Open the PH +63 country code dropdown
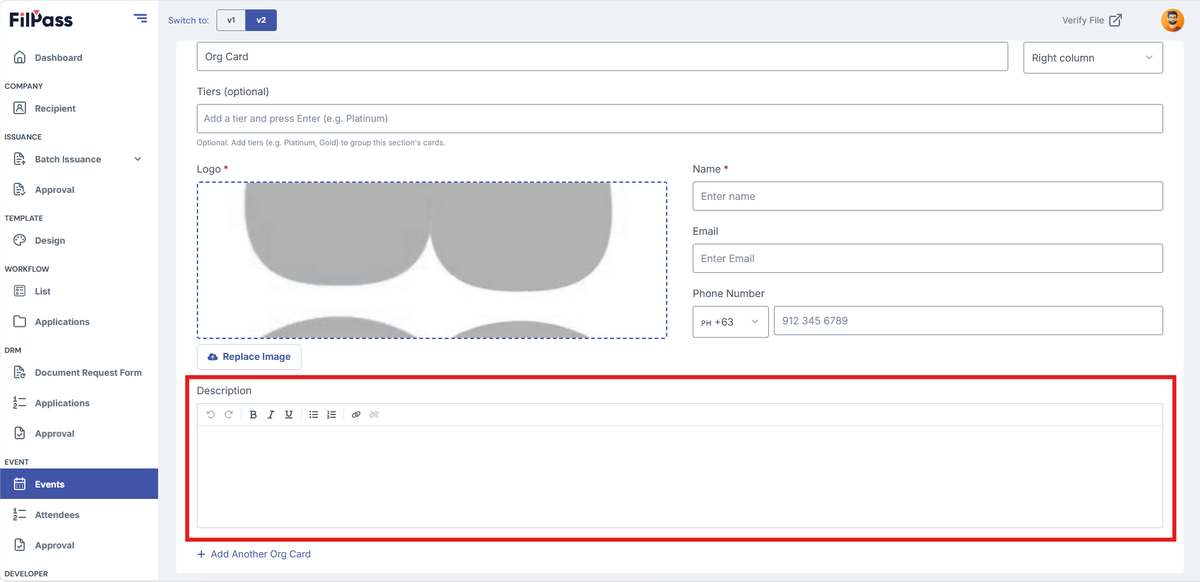Screen dimensions: 1200x582 tap(731, 322)
